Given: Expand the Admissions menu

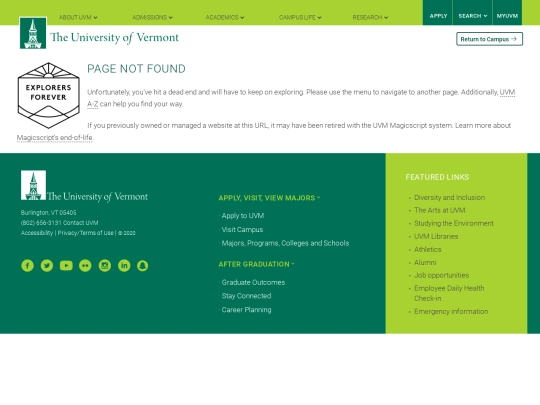Looking at the screenshot, I should pos(152,17).
